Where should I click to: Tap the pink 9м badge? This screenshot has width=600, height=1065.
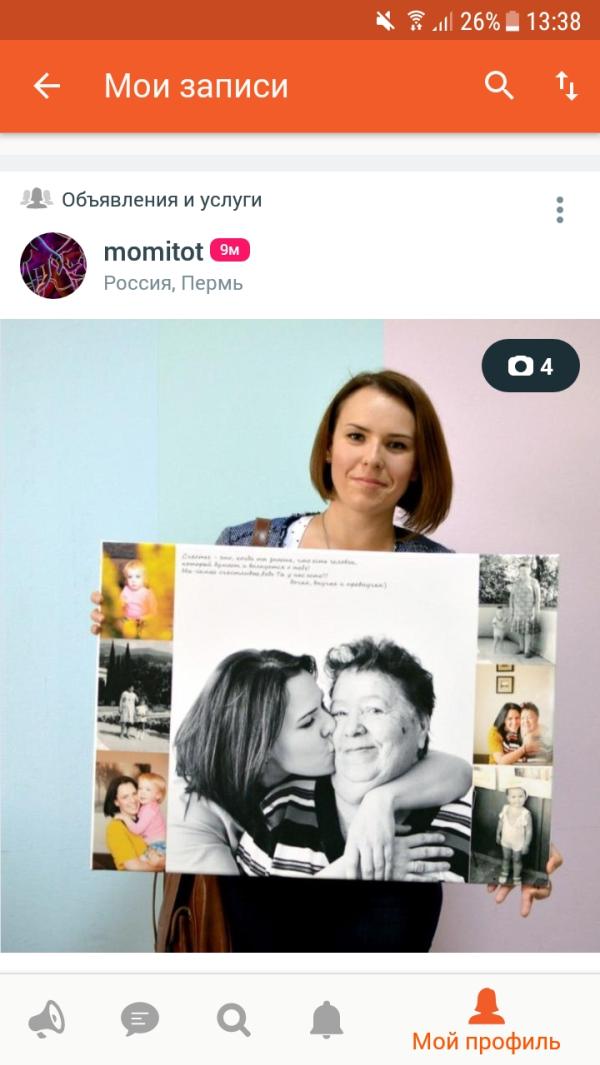click(x=230, y=251)
